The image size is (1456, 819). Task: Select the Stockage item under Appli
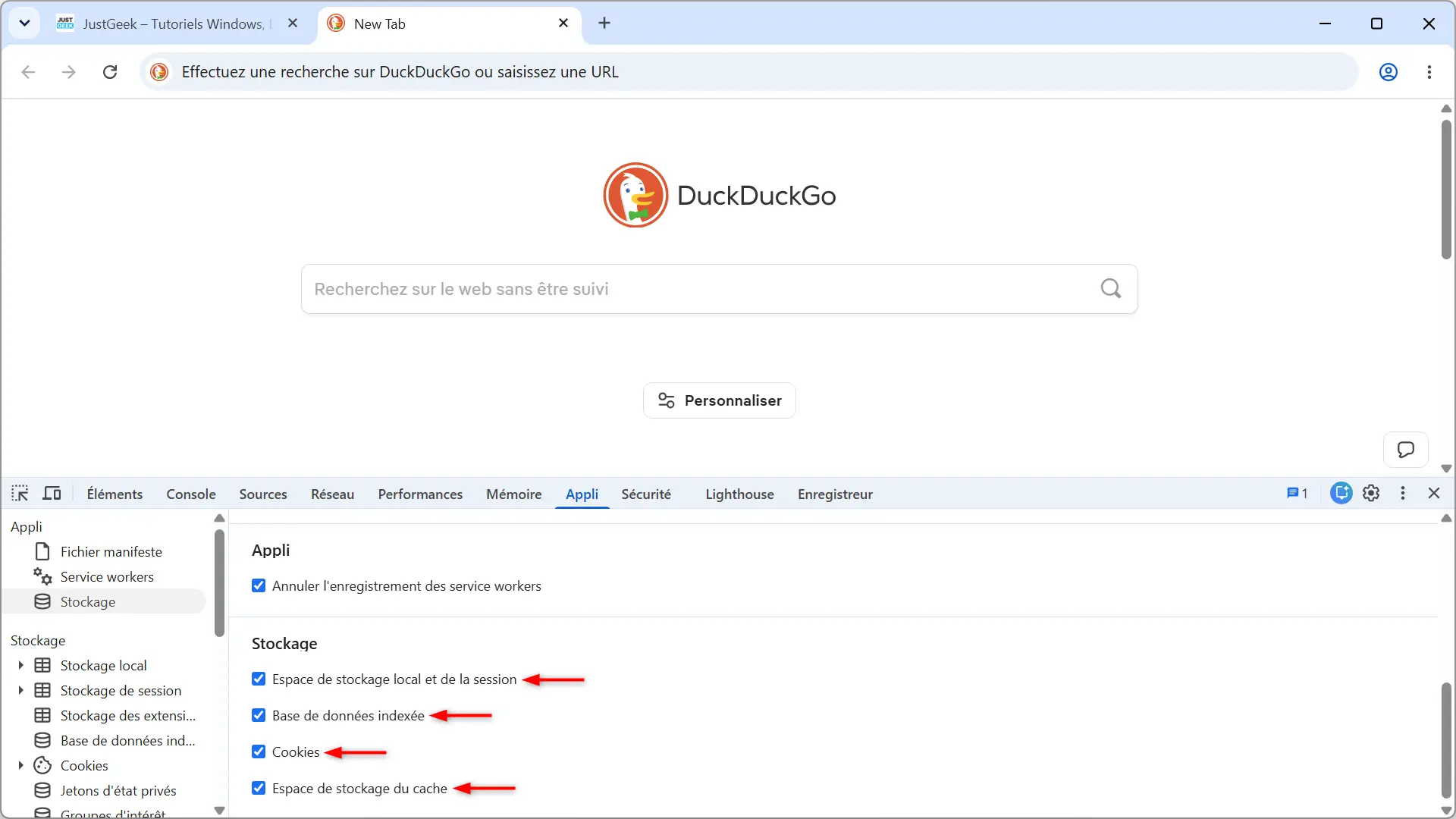(104, 602)
